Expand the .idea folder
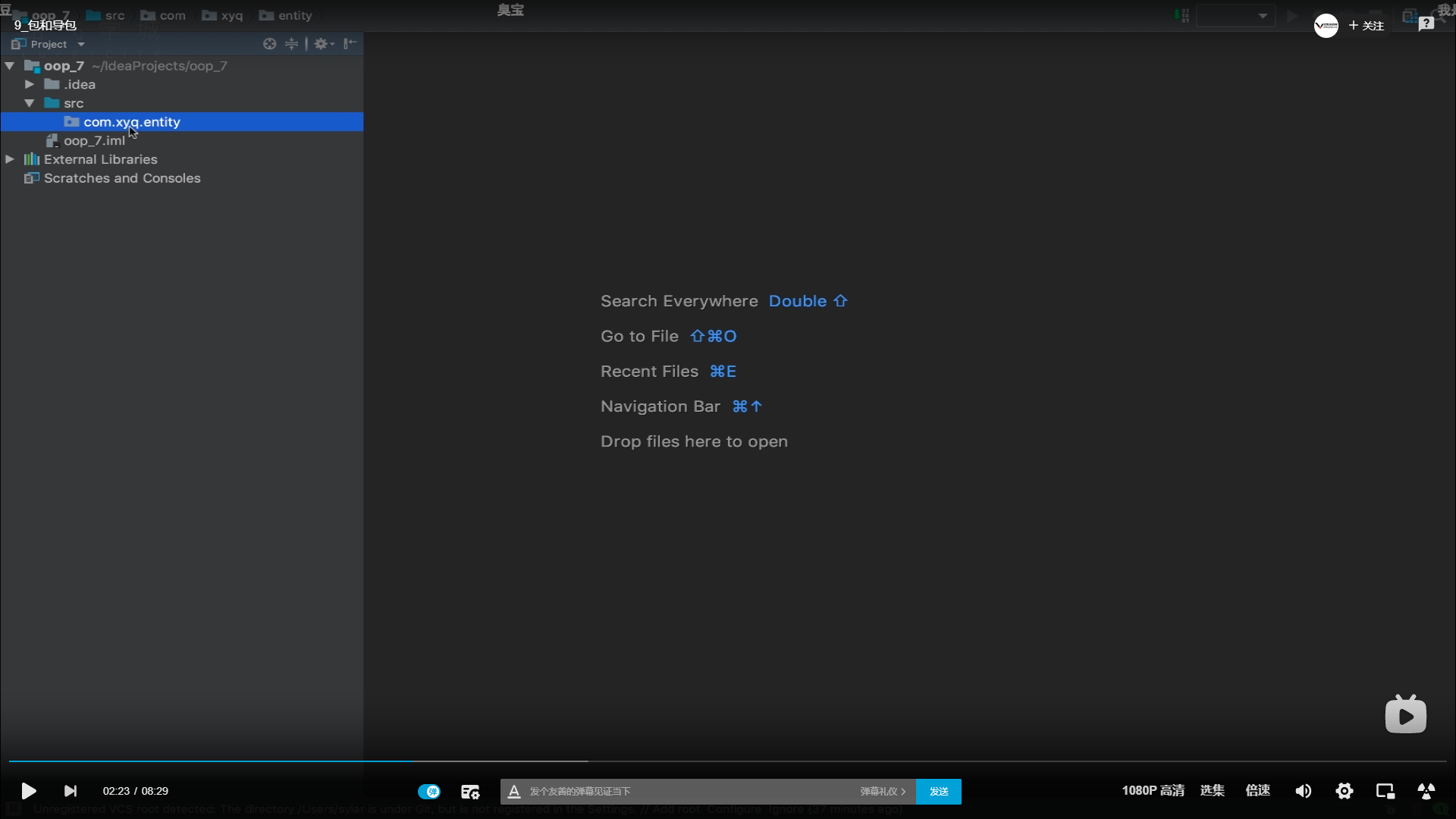The image size is (1456, 819). (x=30, y=84)
